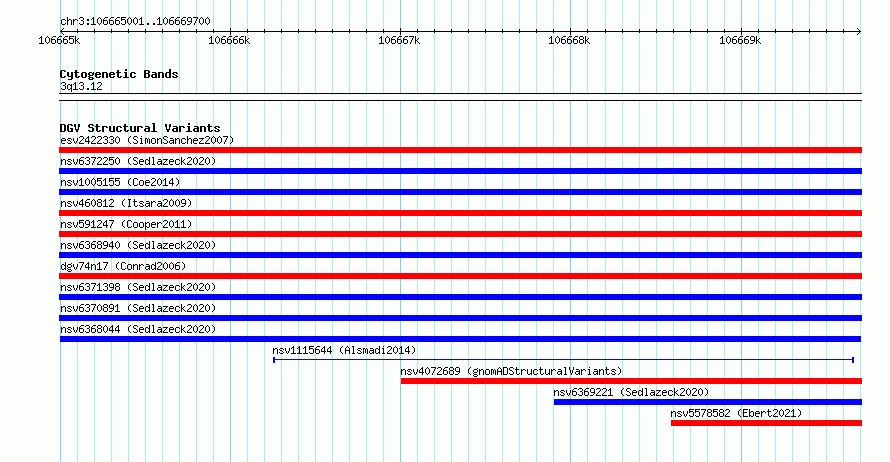Select the blue bar under nsv6369221
Screen dimensions: 890x462
click(x=708, y=402)
